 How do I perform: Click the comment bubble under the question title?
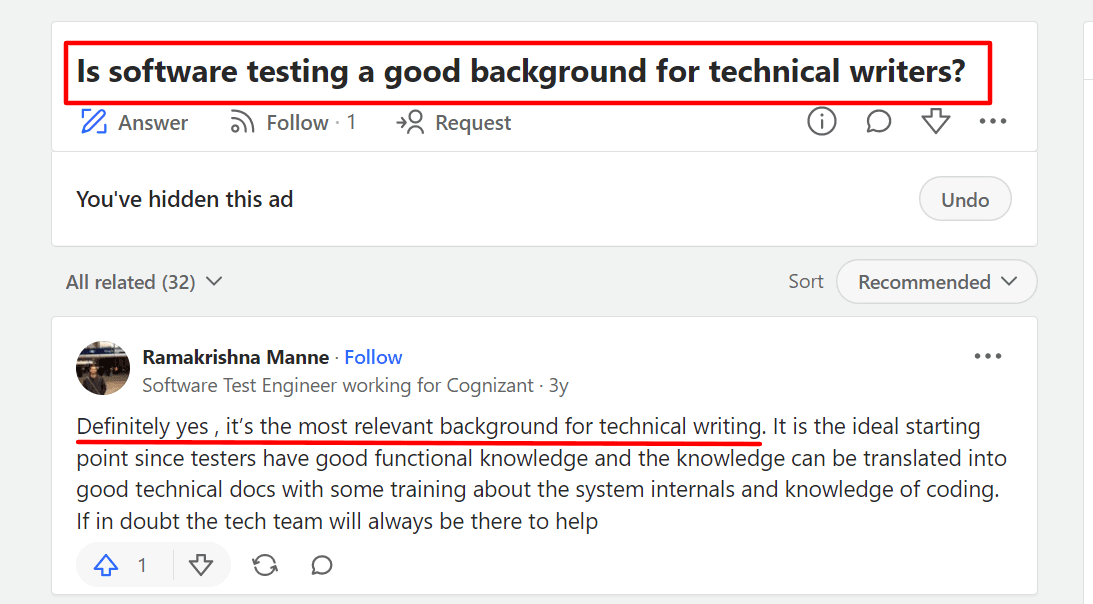click(x=878, y=121)
